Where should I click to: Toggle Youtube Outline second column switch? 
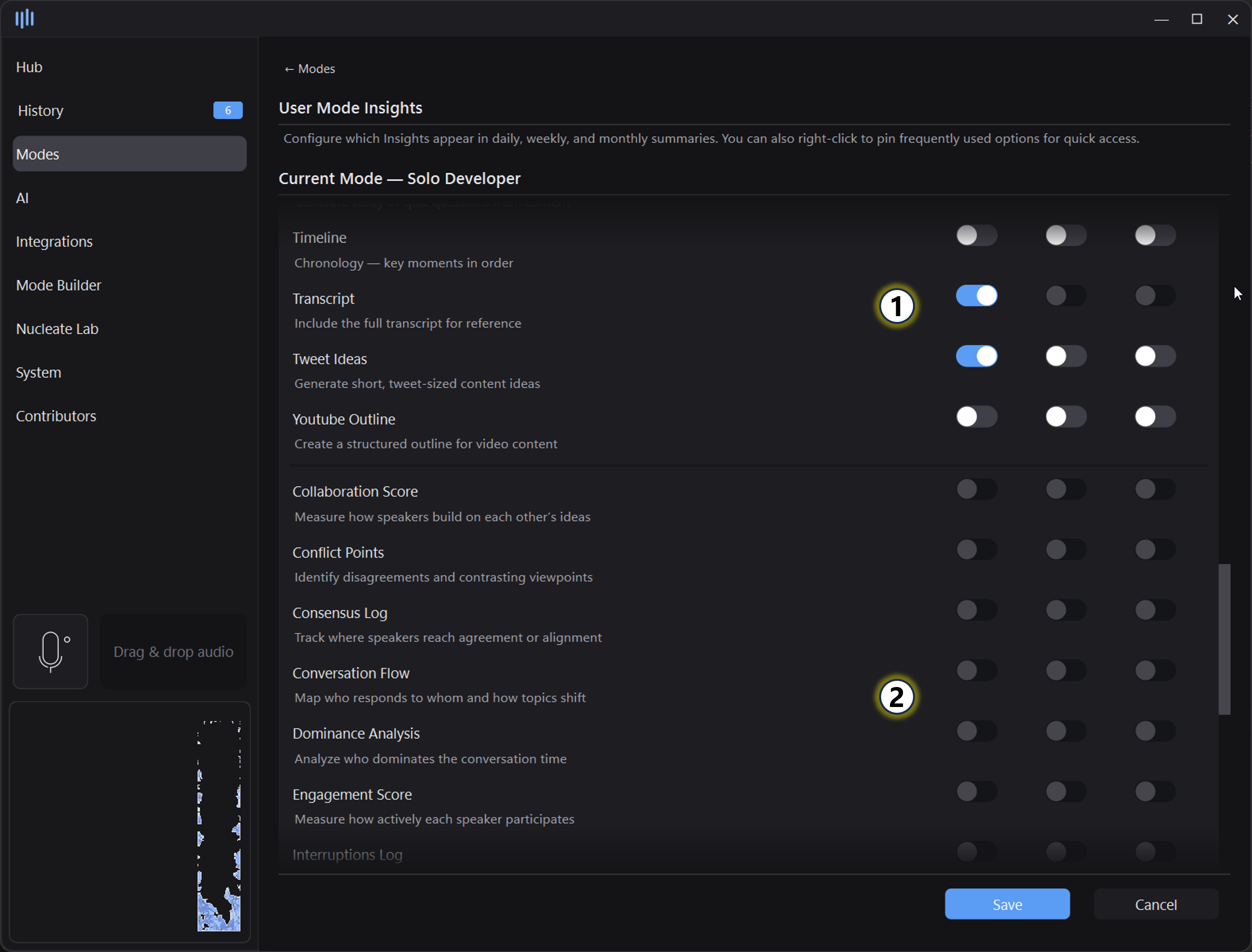tap(1066, 417)
